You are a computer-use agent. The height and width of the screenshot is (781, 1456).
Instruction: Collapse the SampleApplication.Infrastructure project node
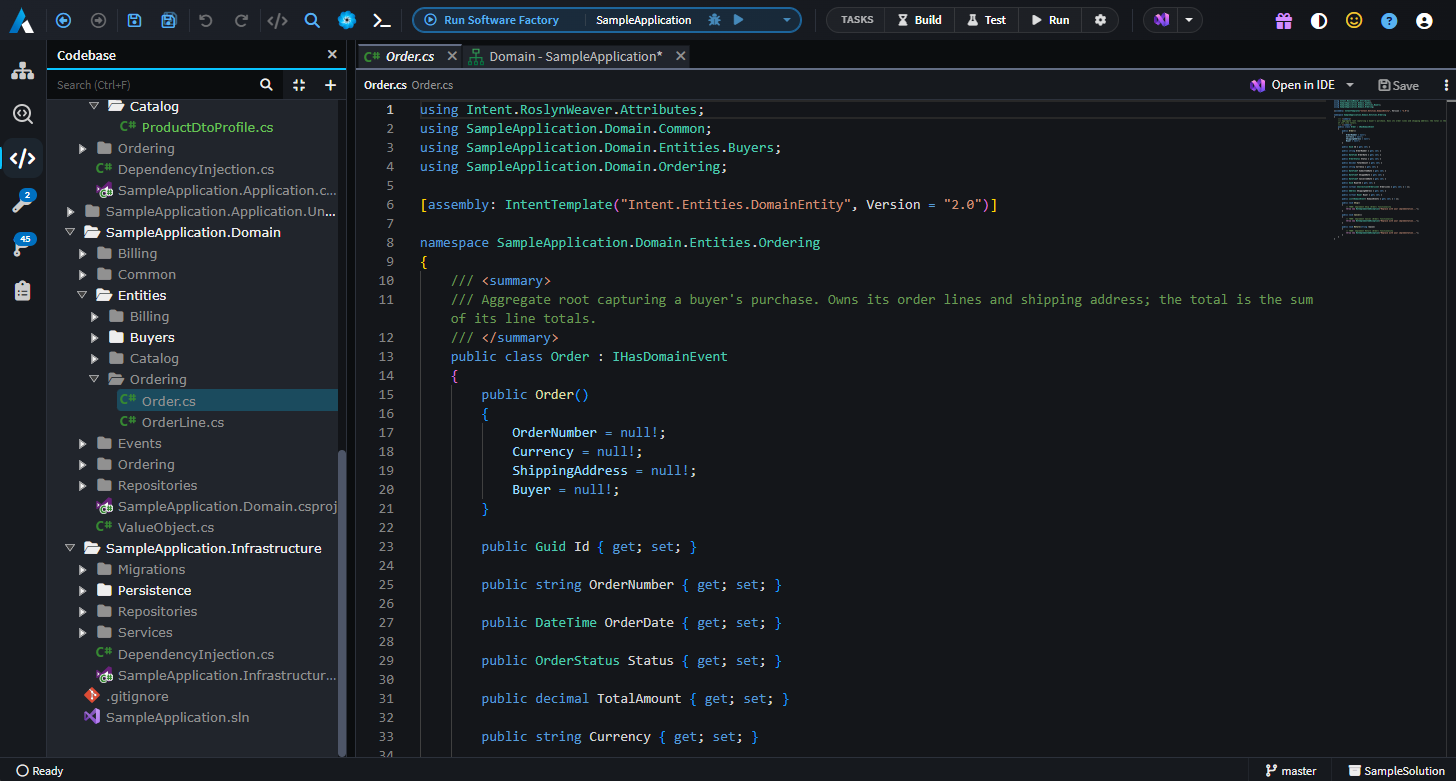[x=70, y=548]
